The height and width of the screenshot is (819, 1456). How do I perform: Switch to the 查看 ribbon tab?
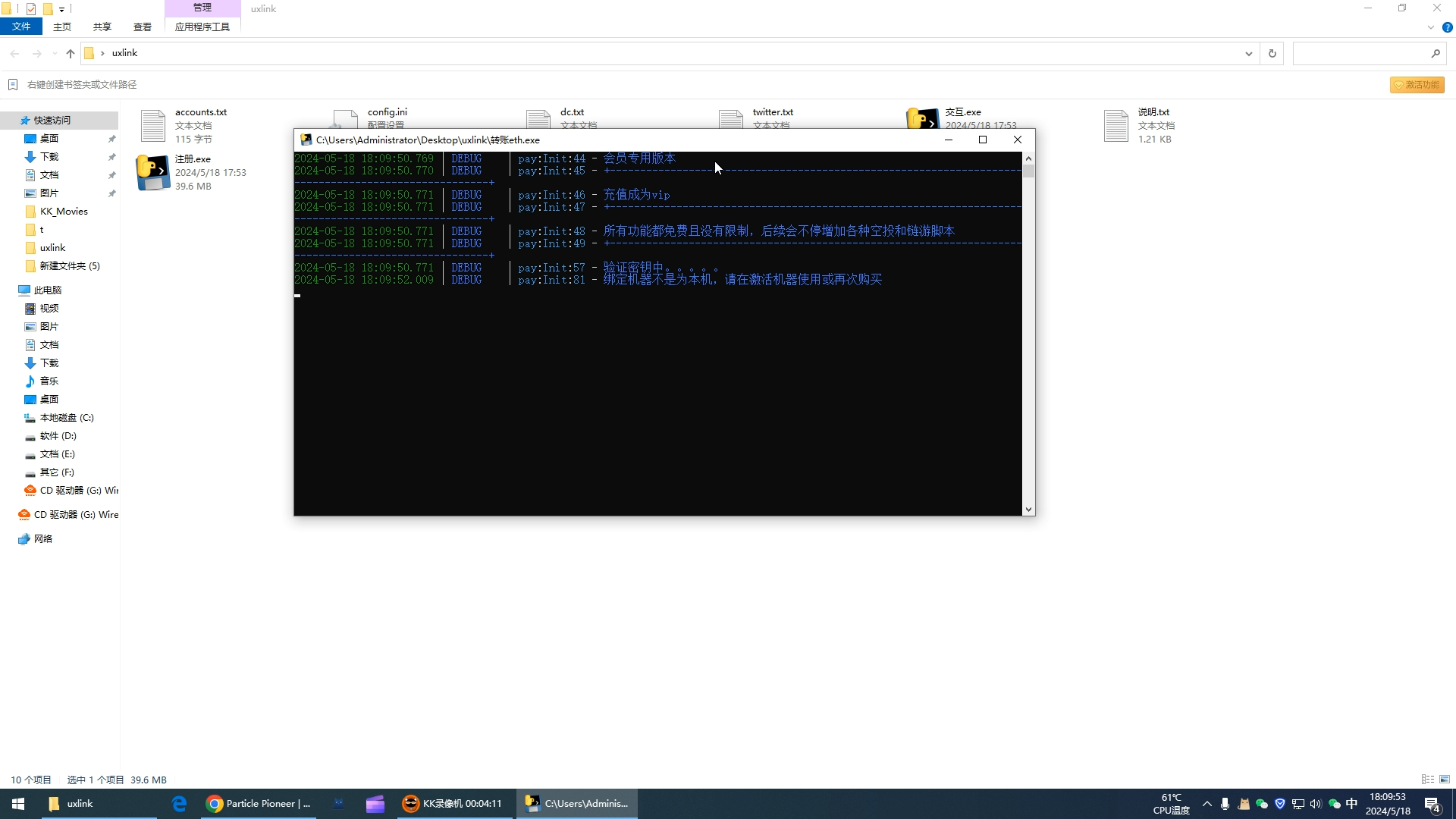tap(143, 27)
